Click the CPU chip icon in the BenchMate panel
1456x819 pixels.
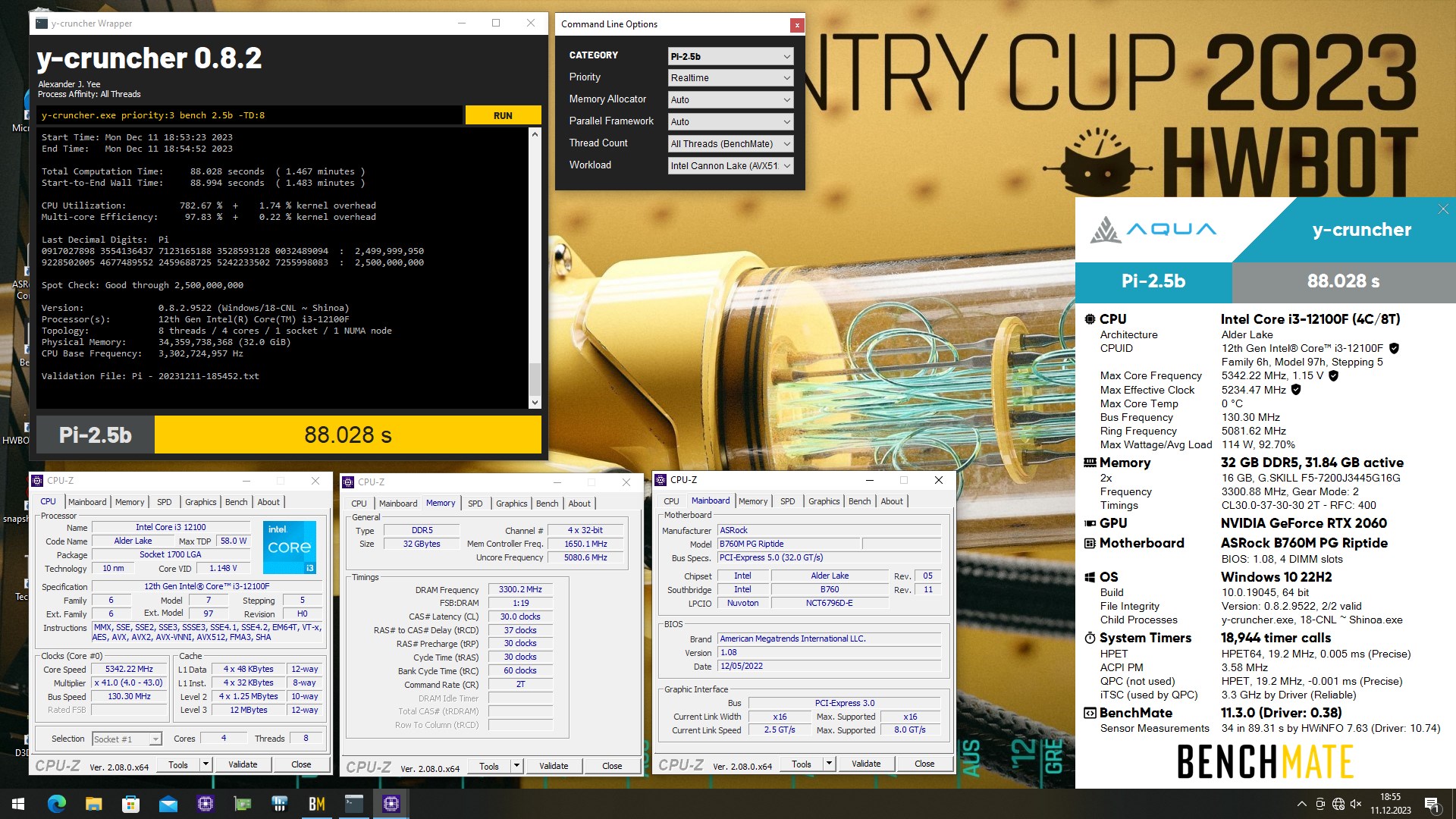click(x=1090, y=319)
